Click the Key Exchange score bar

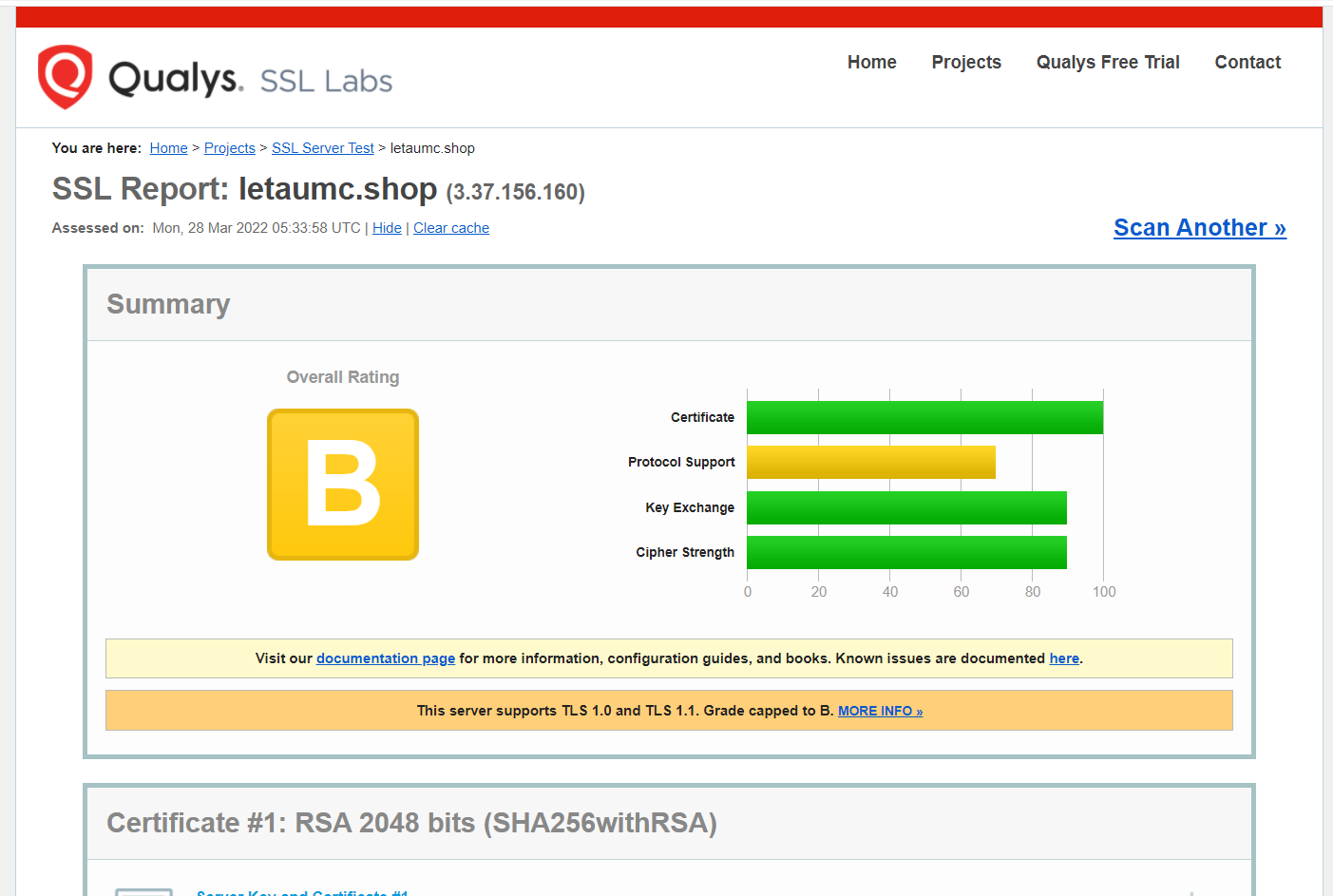tap(906, 507)
